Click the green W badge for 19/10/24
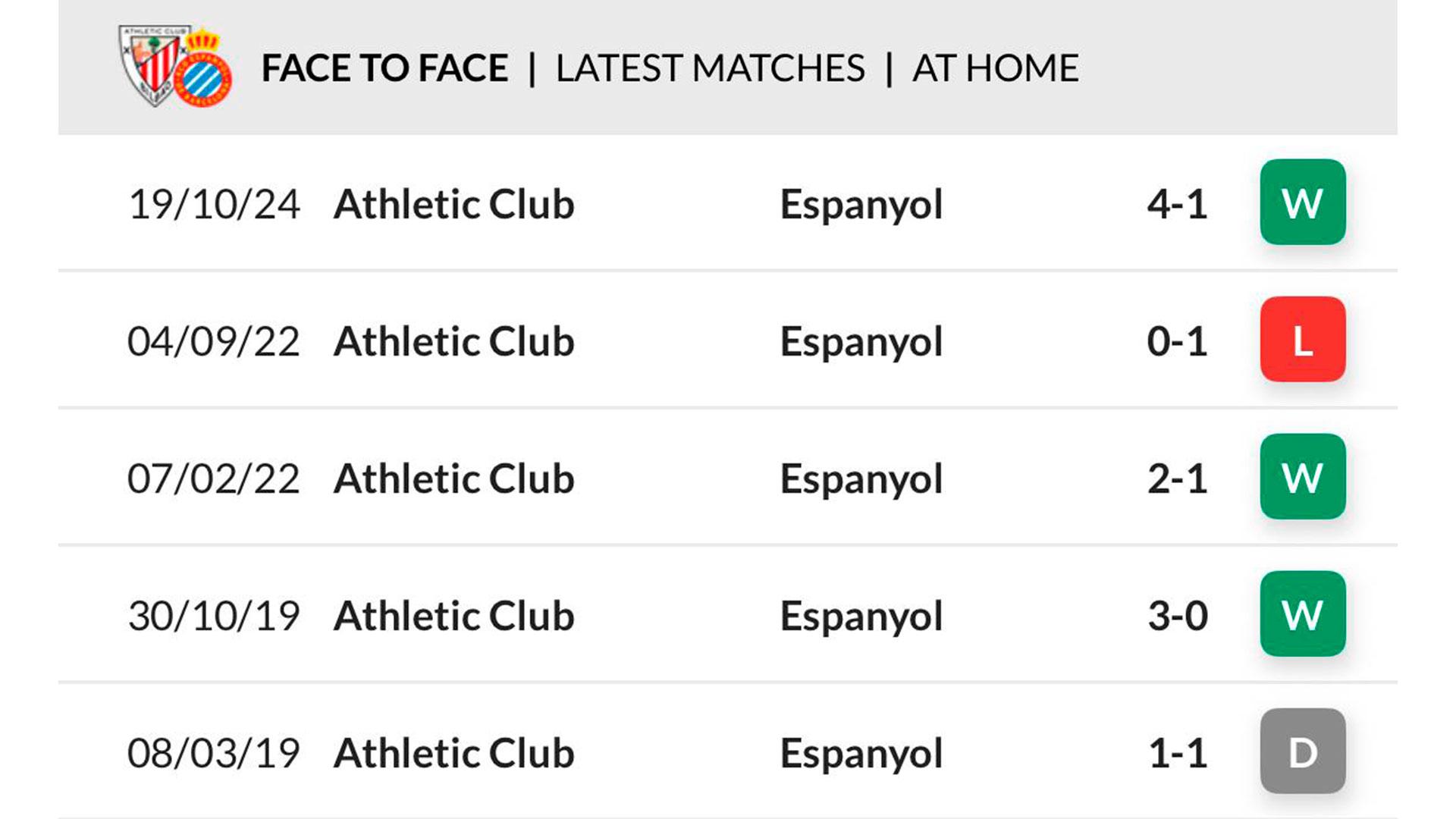The height and width of the screenshot is (819, 1456). 1302,202
